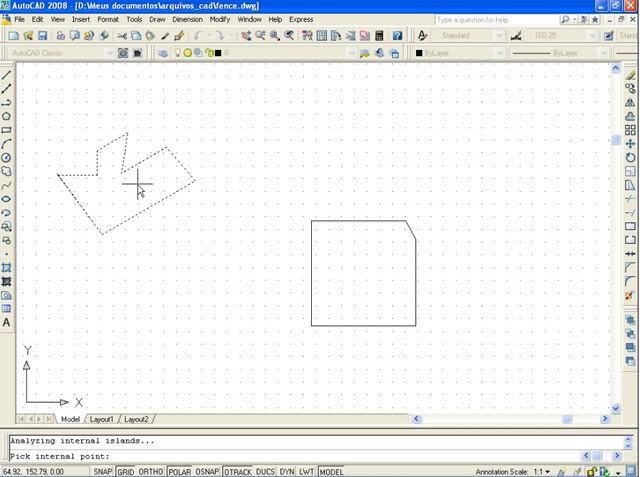The width and height of the screenshot is (640, 477).
Task: Open the QuickCalc calculator icon
Action: click(380, 36)
